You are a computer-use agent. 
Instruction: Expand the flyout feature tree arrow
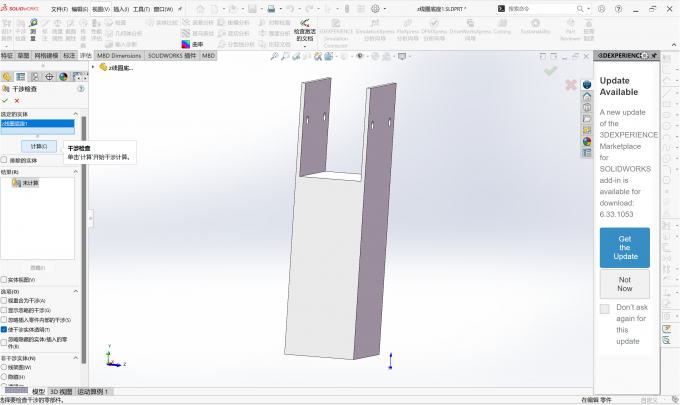pyautogui.click(x=93, y=67)
